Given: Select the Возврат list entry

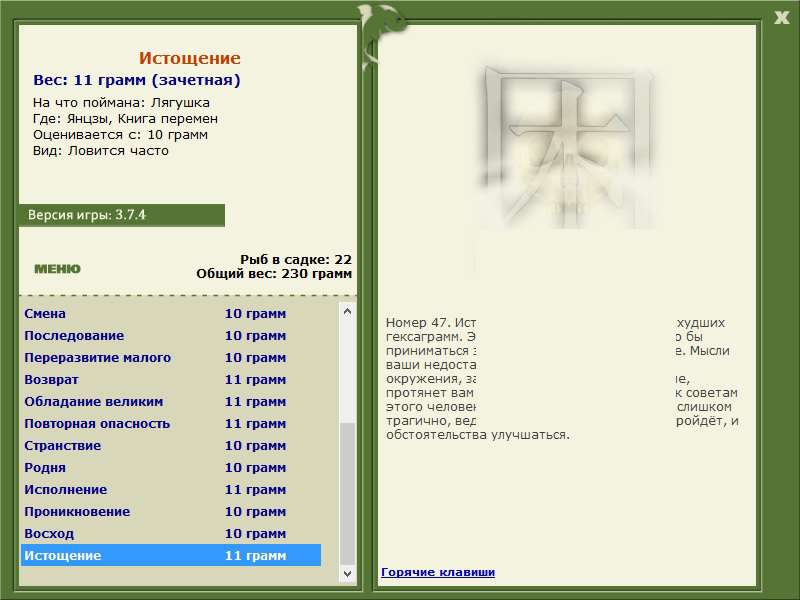Looking at the screenshot, I should (x=171, y=380).
